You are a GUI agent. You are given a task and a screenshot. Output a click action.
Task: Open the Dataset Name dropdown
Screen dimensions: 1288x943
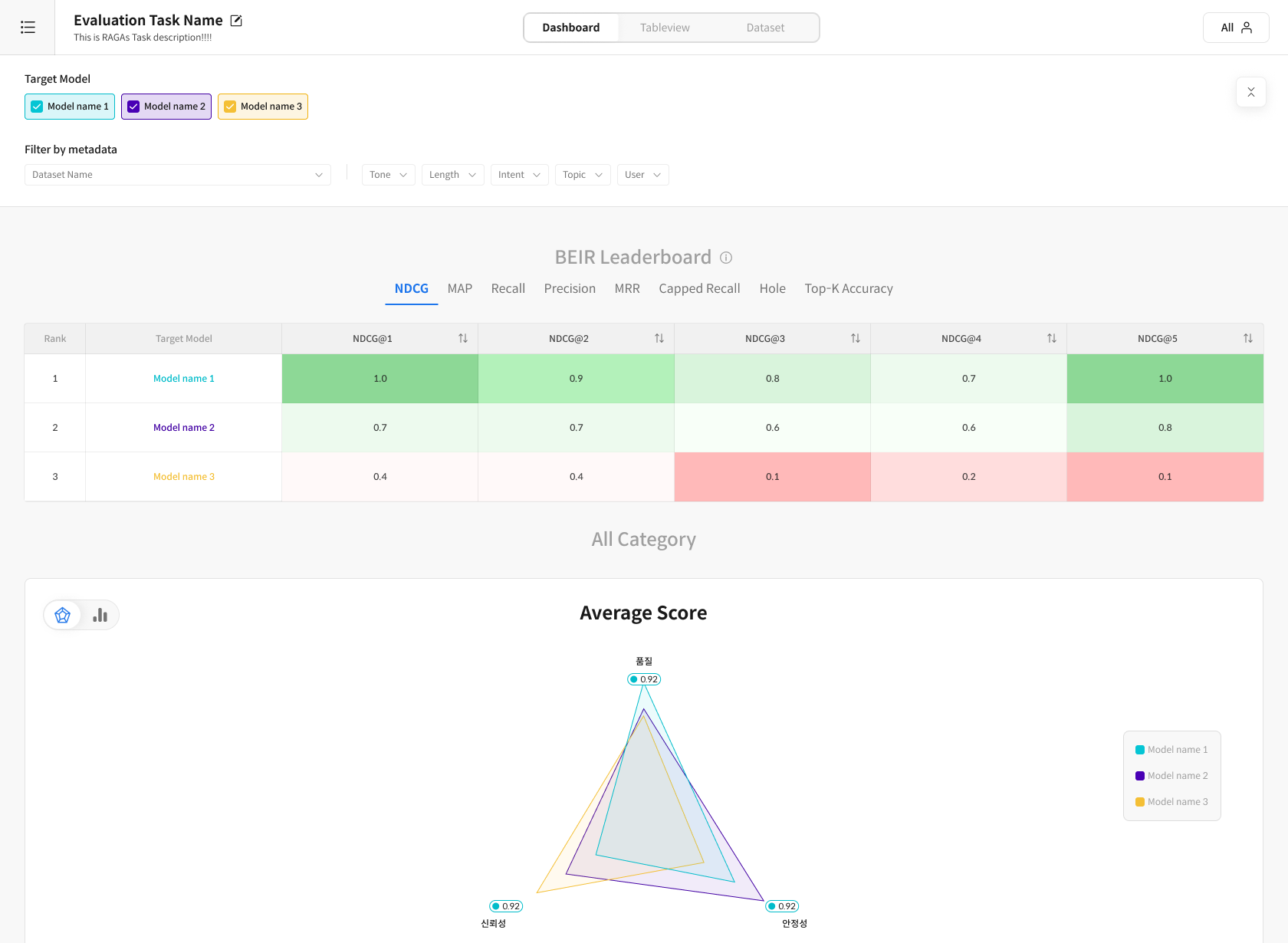tap(177, 175)
